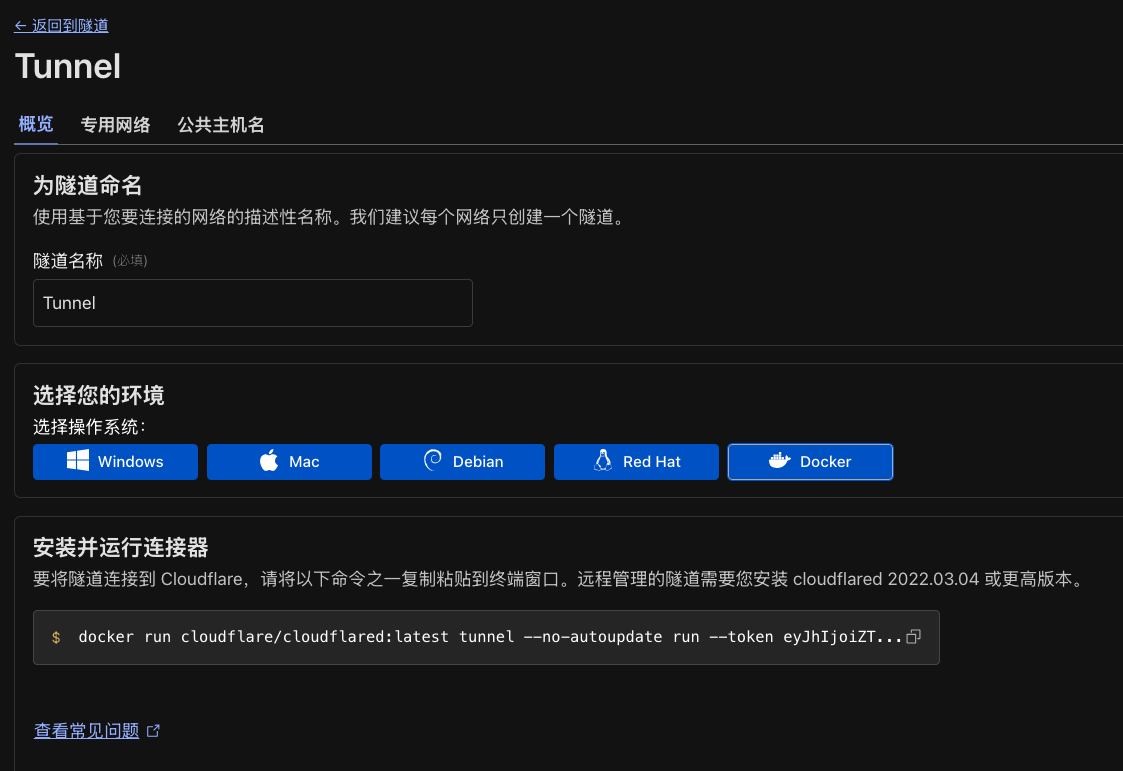This screenshot has width=1123, height=771.
Task: Open the 概览 tab
Action: [36, 125]
